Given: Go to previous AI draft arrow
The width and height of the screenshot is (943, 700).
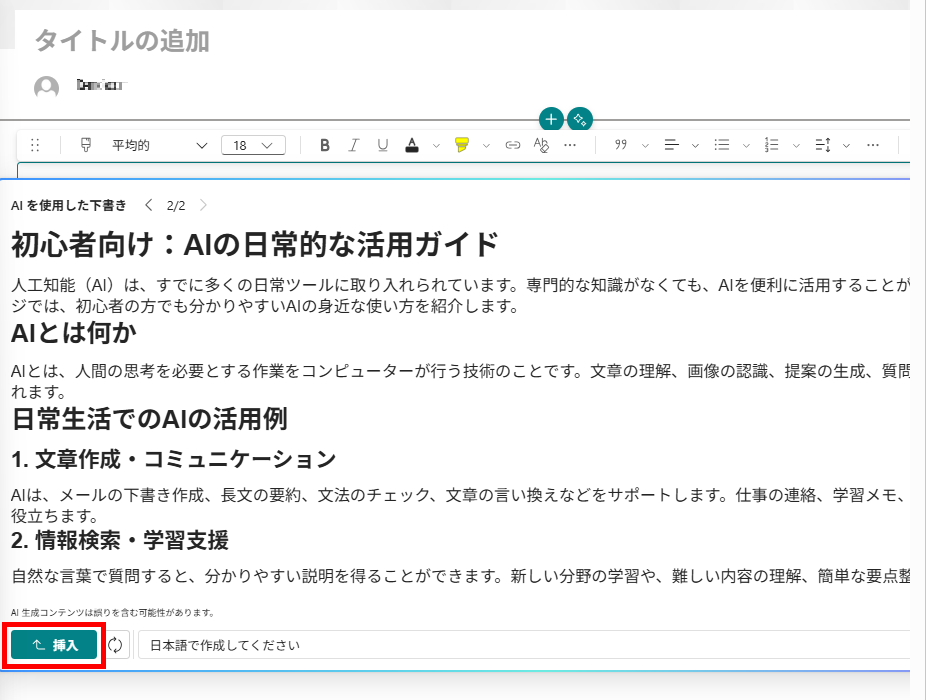Looking at the screenshot, I should 149,205.
